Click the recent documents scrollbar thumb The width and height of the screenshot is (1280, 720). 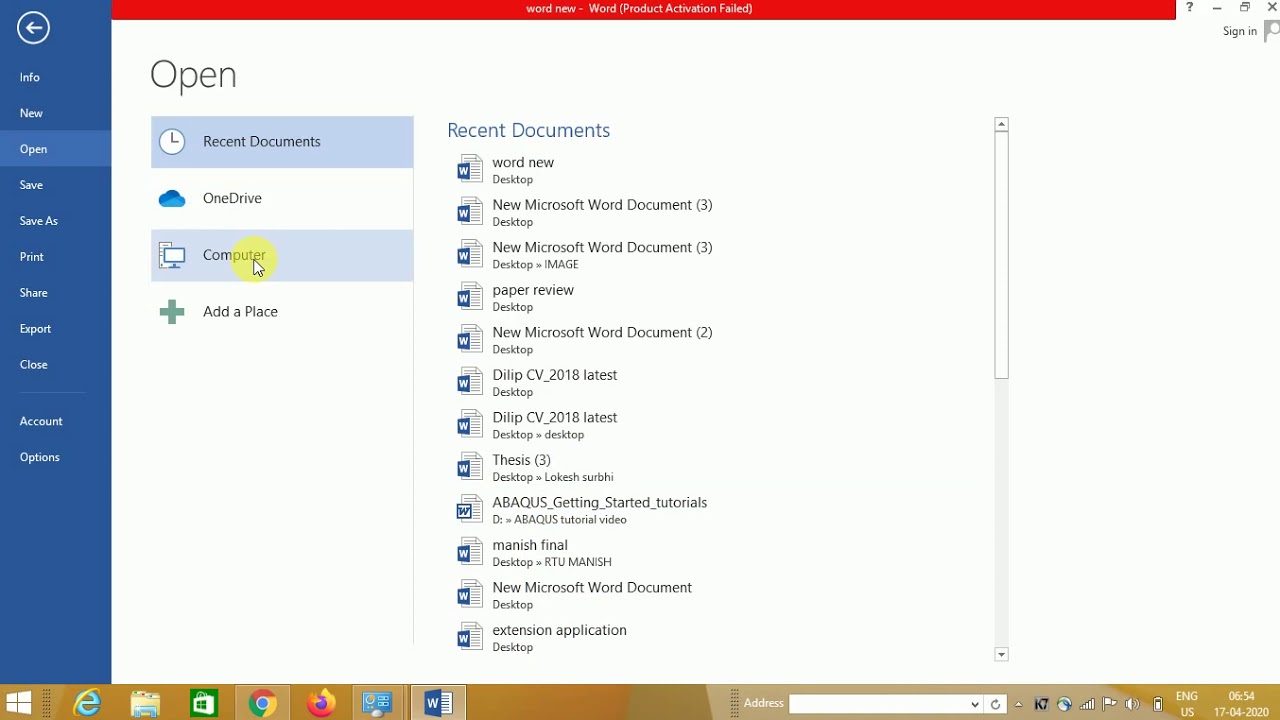[x=1001, y=255]
